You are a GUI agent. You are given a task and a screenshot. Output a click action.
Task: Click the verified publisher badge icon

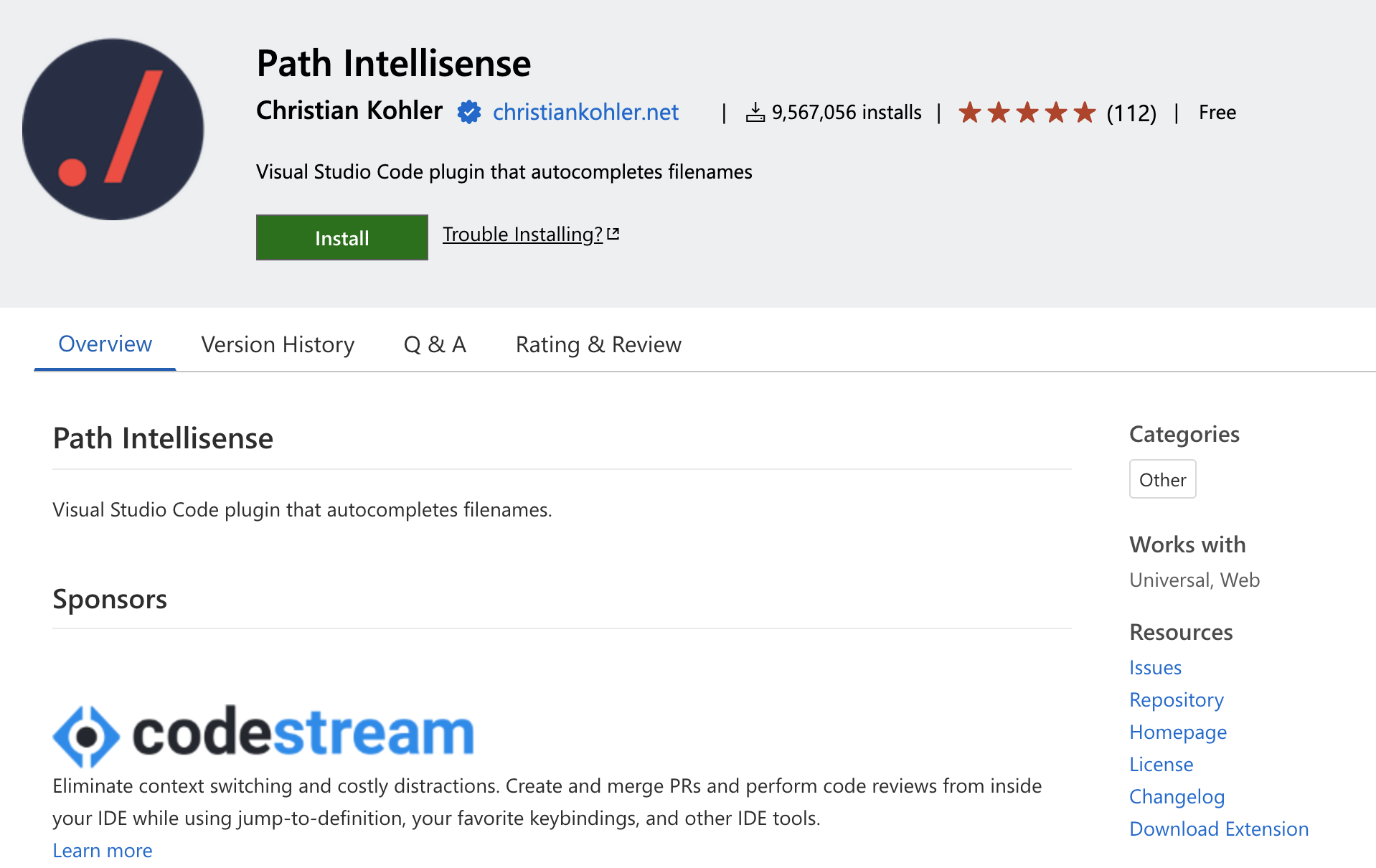(x=469, y=112)
